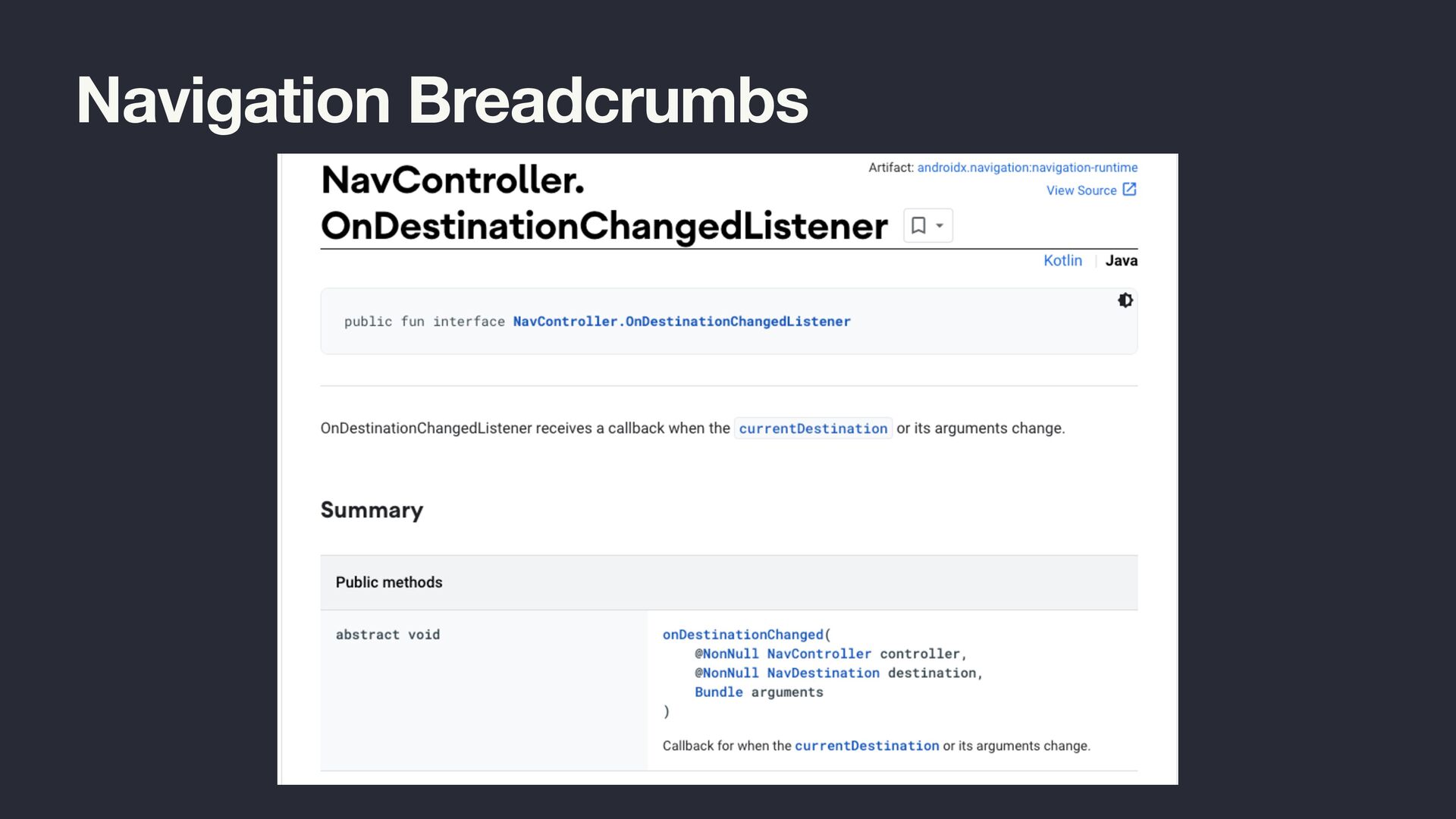1456x819 pixels.
Task: Click the currentDestination link in the method summary
Action: tap(866, 745)
